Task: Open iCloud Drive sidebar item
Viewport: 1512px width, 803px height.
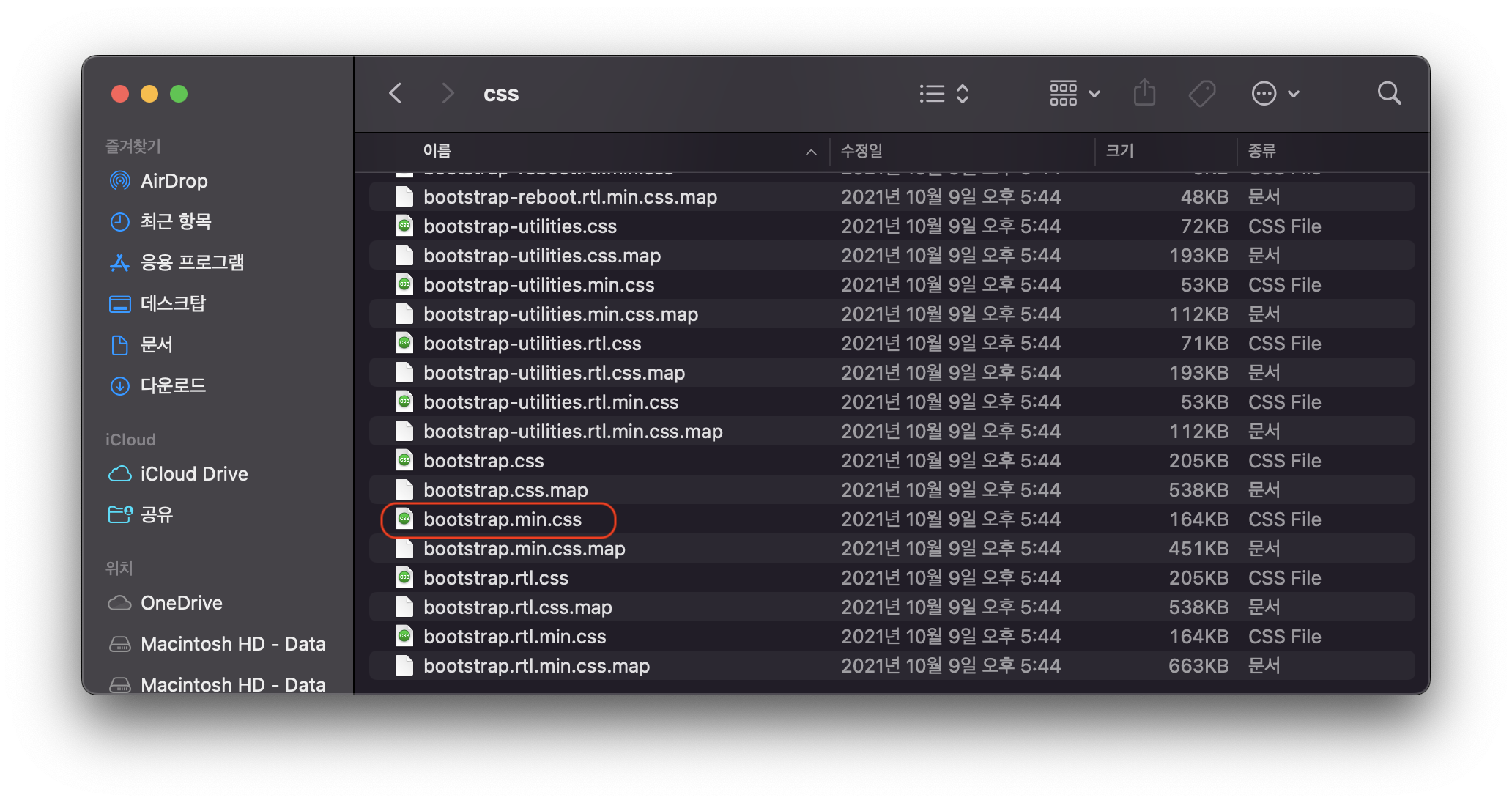Action: (194, 474)
